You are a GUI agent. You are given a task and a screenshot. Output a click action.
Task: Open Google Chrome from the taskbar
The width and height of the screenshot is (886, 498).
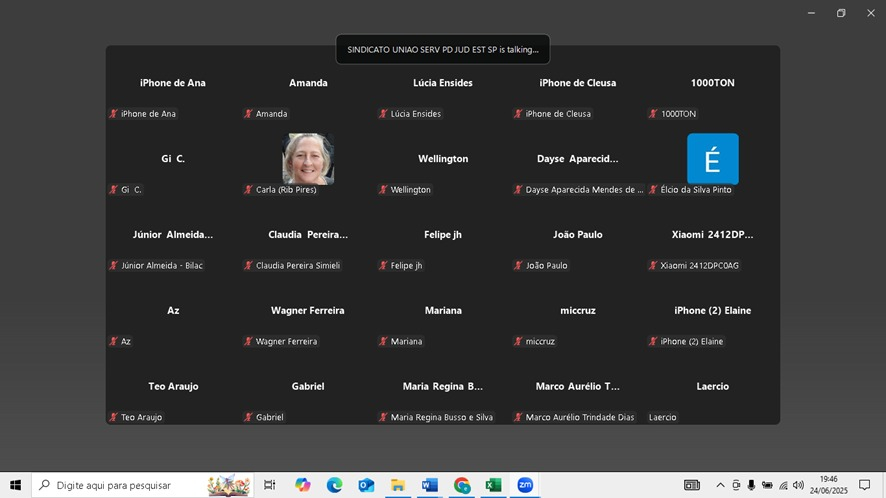[462, 485]
